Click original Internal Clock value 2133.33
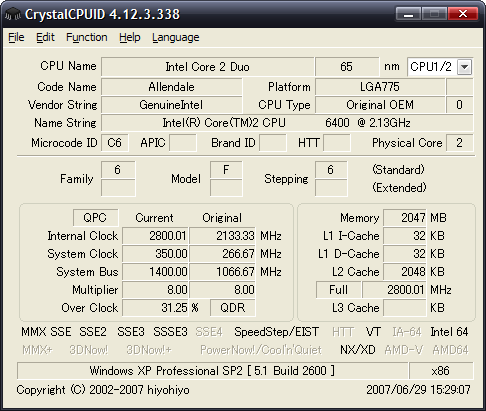The width and height of the screenshot is (486, 411). click(222, 236)
